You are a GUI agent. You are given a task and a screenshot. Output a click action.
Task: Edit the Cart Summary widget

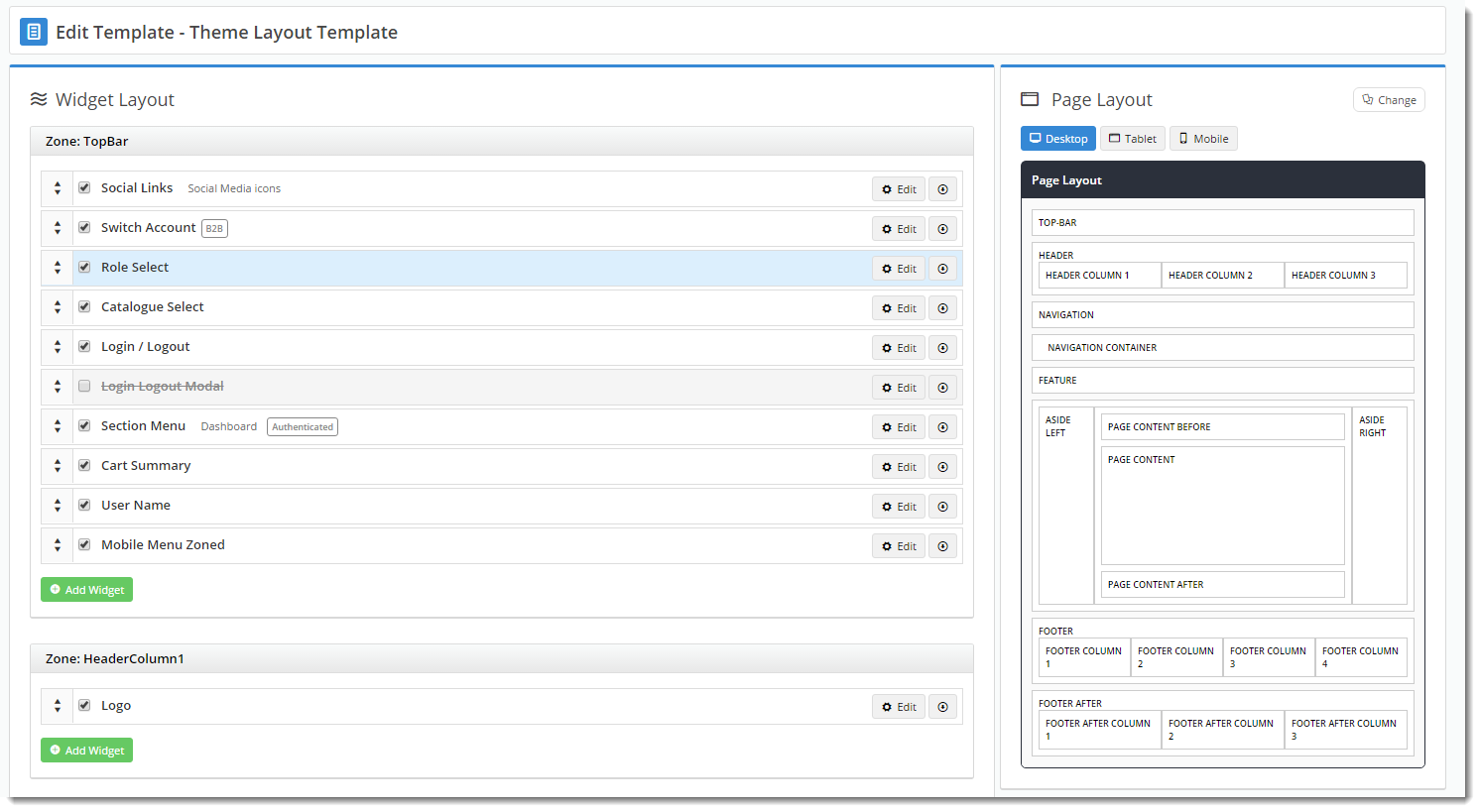pos(899,467)
